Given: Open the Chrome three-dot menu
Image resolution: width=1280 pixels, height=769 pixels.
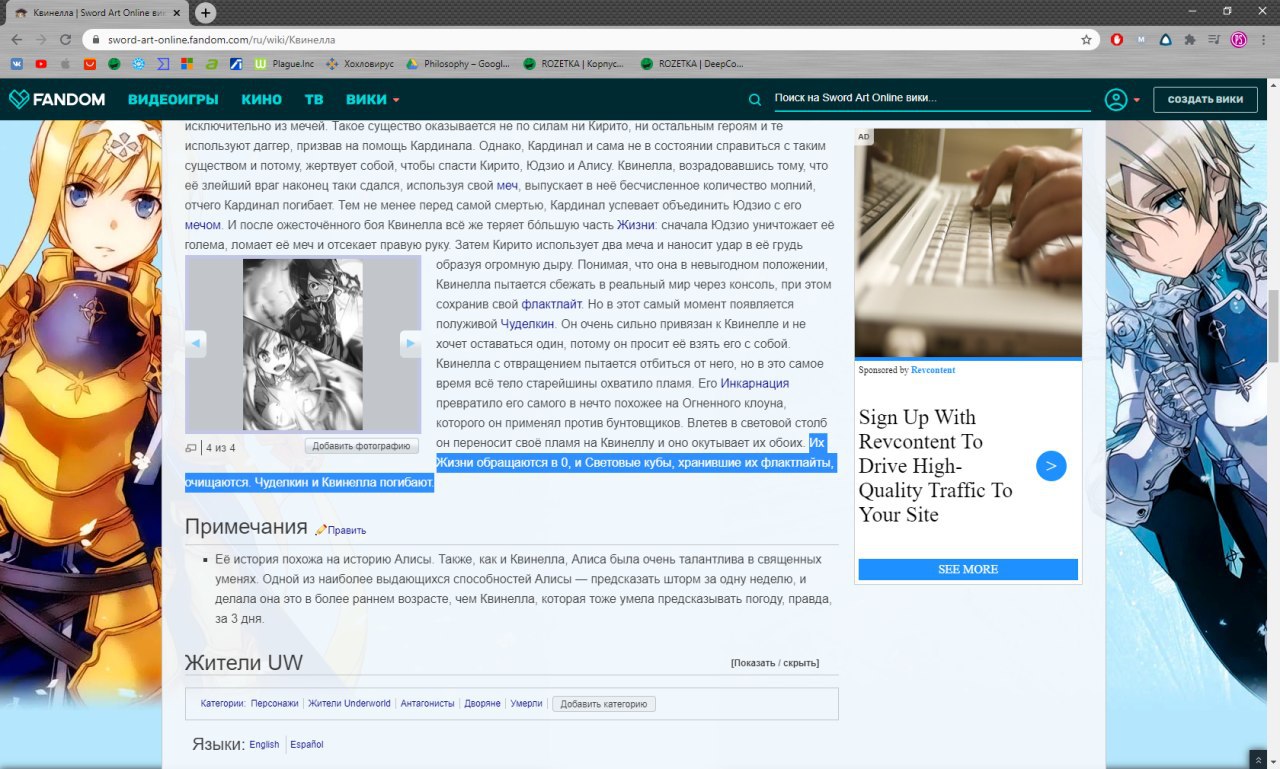Looking at the screenshot, I should click(x=1263, y=40).
